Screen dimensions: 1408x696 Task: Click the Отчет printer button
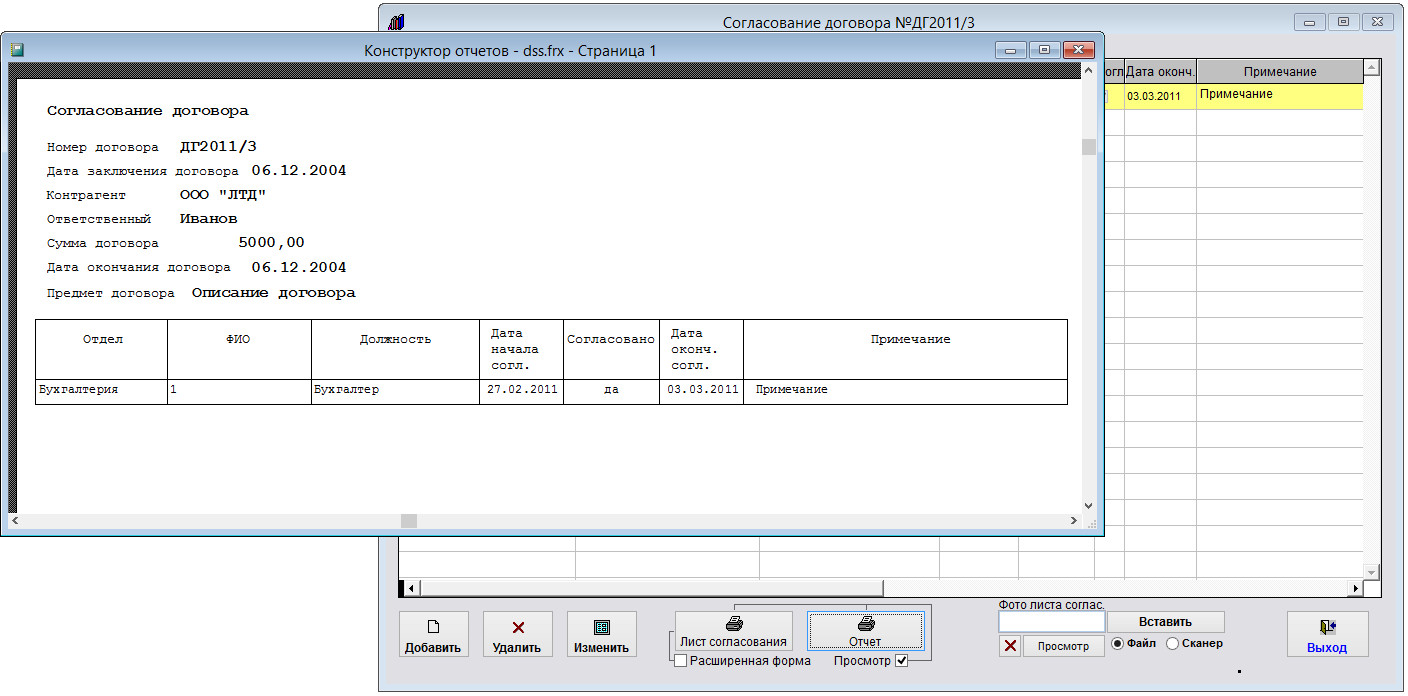tap(865, 632)
